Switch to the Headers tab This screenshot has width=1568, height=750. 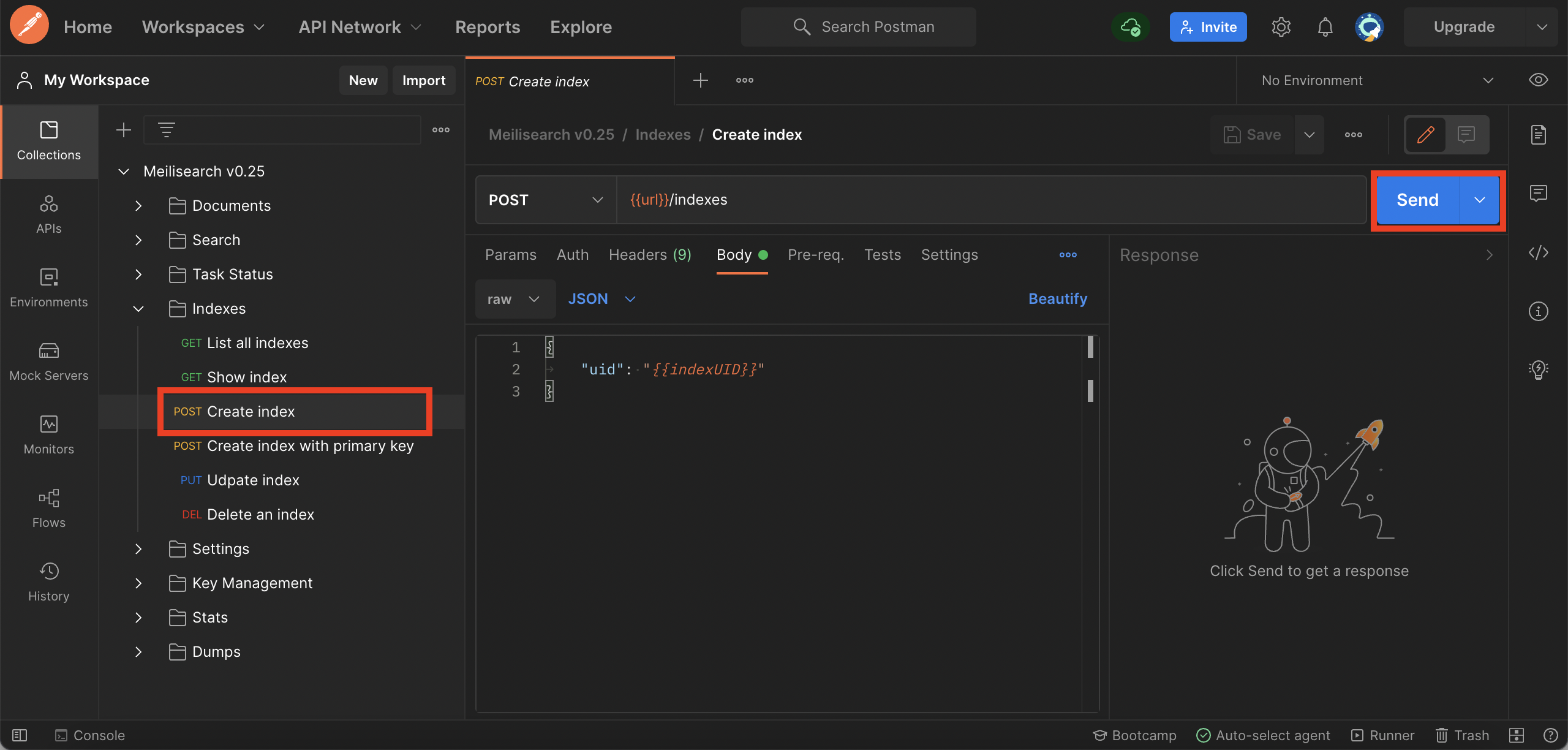coord(649,255)
